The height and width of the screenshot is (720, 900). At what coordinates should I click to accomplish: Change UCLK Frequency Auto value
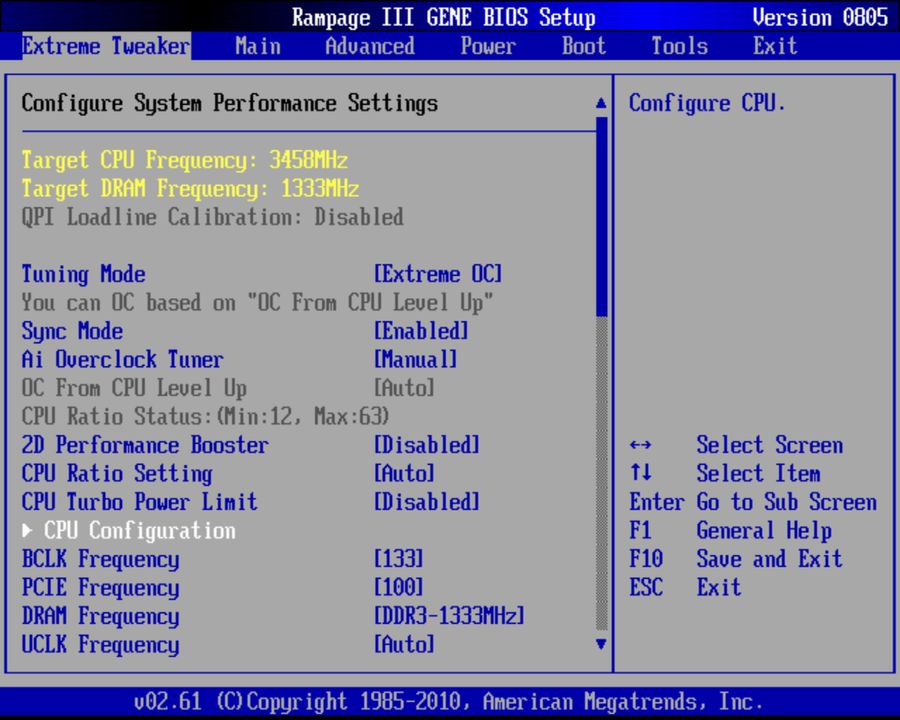[x=404, y=644]
